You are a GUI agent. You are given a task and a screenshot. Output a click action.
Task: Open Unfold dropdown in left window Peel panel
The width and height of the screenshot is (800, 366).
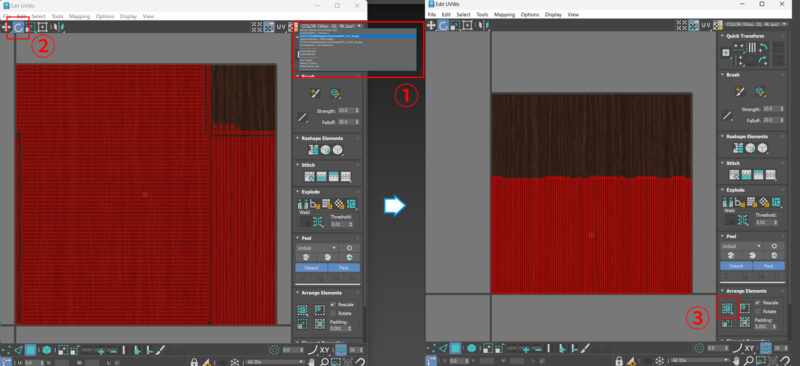tap(318, 248)
